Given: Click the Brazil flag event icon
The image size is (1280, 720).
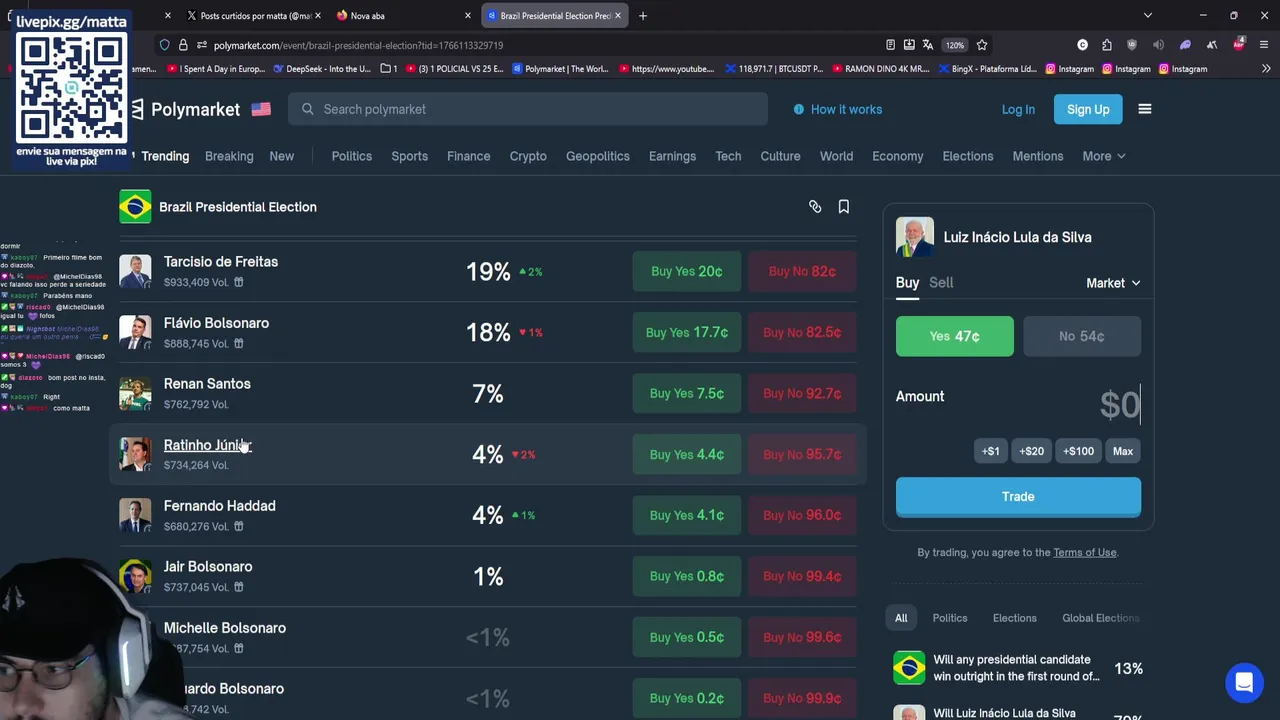Looking at the screenshot, I should coord(135,207).
